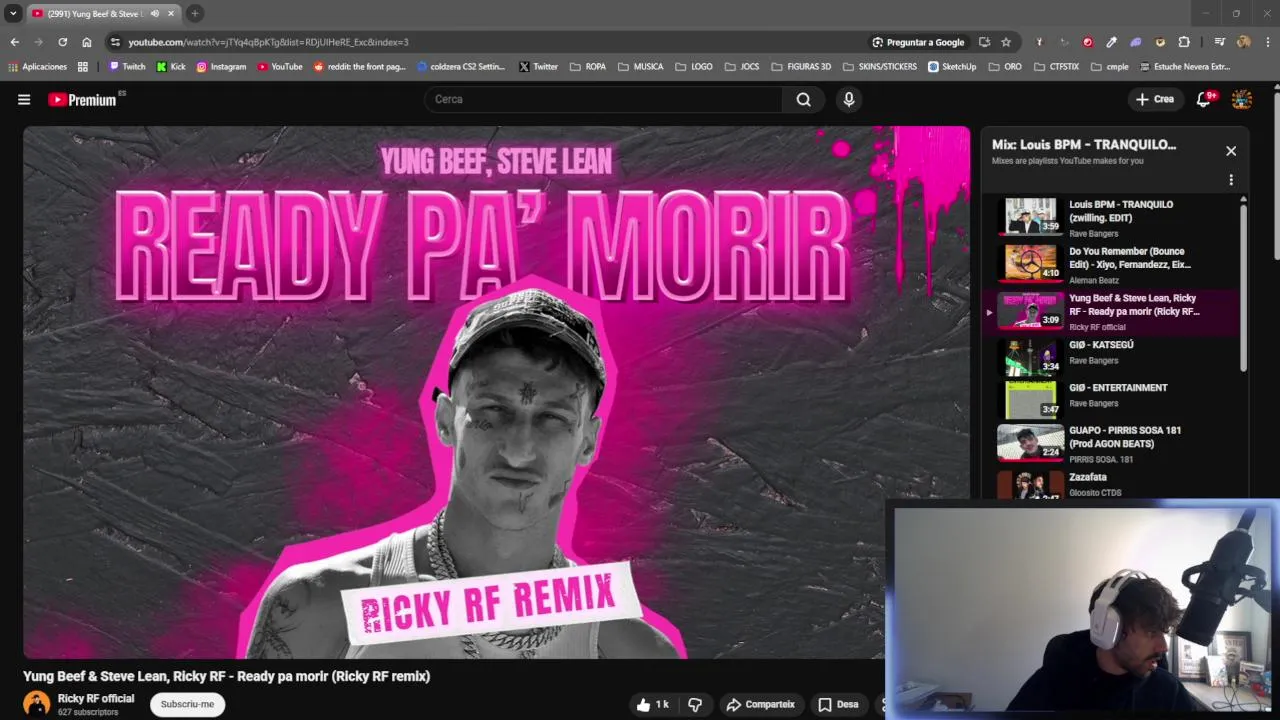Dislike the video with thumbs down
Image resolution: width=1280 pixels, height=720 pixels.
click(x=695, y=704)
